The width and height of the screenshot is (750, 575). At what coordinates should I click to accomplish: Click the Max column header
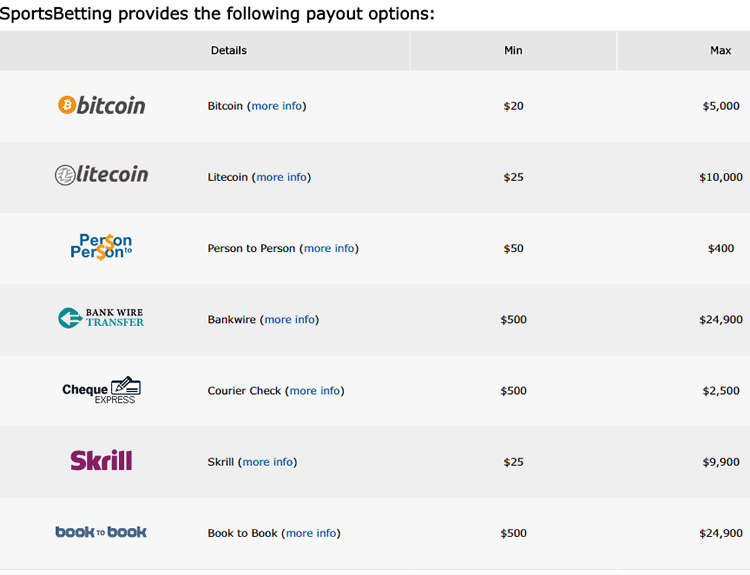pos(721,50)
